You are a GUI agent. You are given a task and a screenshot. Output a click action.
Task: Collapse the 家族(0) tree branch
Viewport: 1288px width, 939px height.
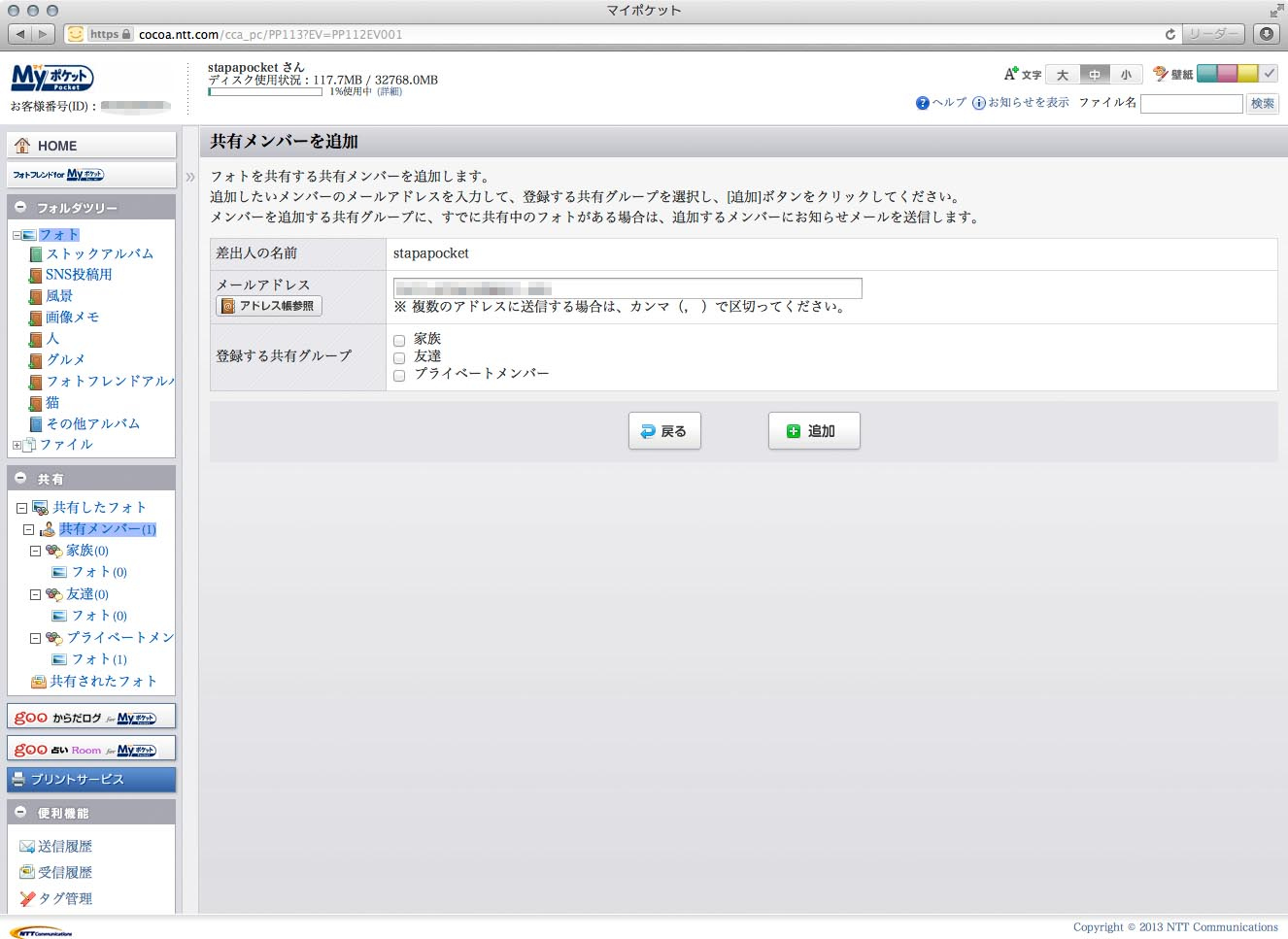tap(36, 551)
